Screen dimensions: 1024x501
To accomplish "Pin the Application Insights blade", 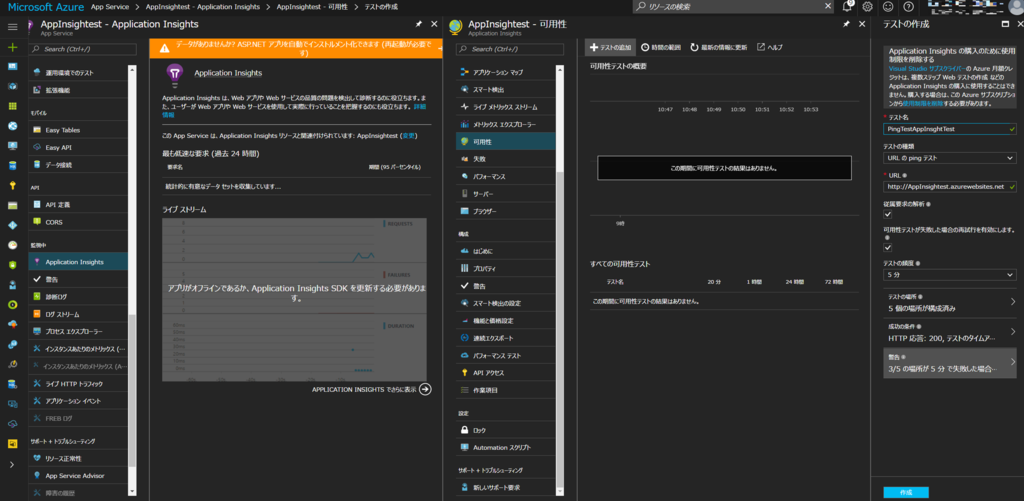I will 419,24.
